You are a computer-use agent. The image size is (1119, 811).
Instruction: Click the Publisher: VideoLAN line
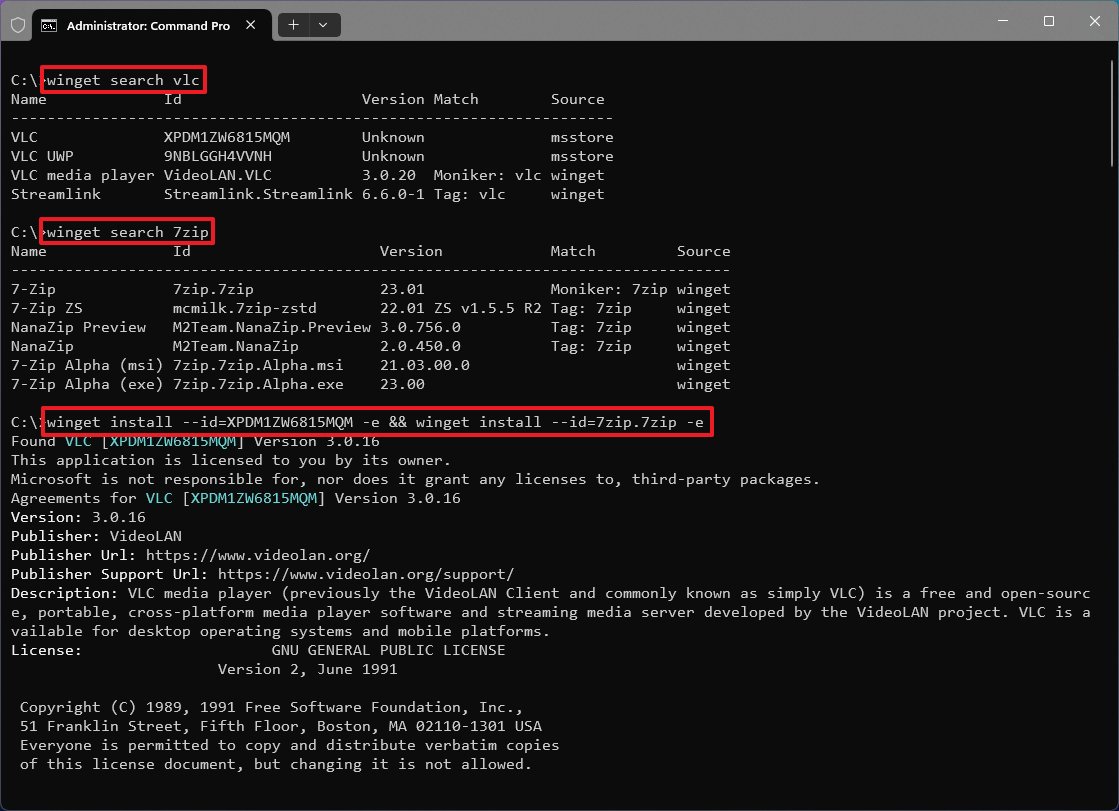(96, 536)
